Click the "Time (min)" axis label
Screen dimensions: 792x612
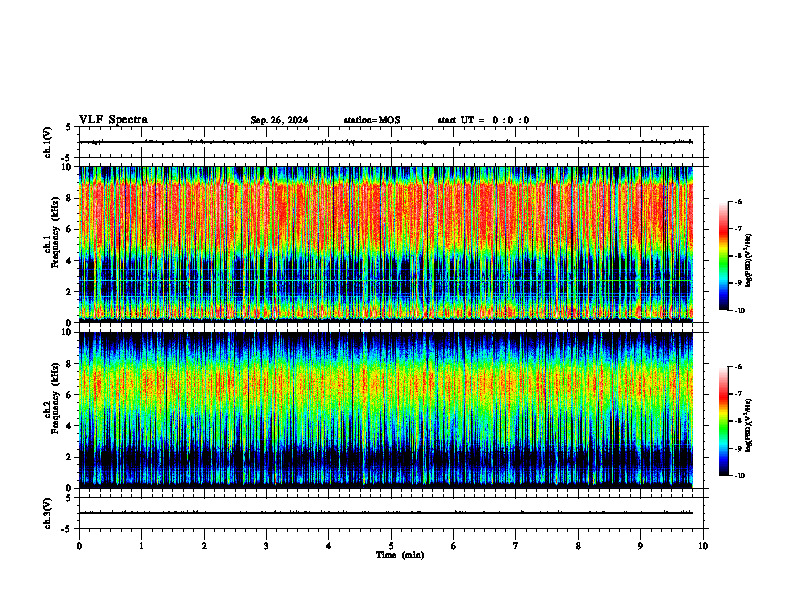[400, 555]
